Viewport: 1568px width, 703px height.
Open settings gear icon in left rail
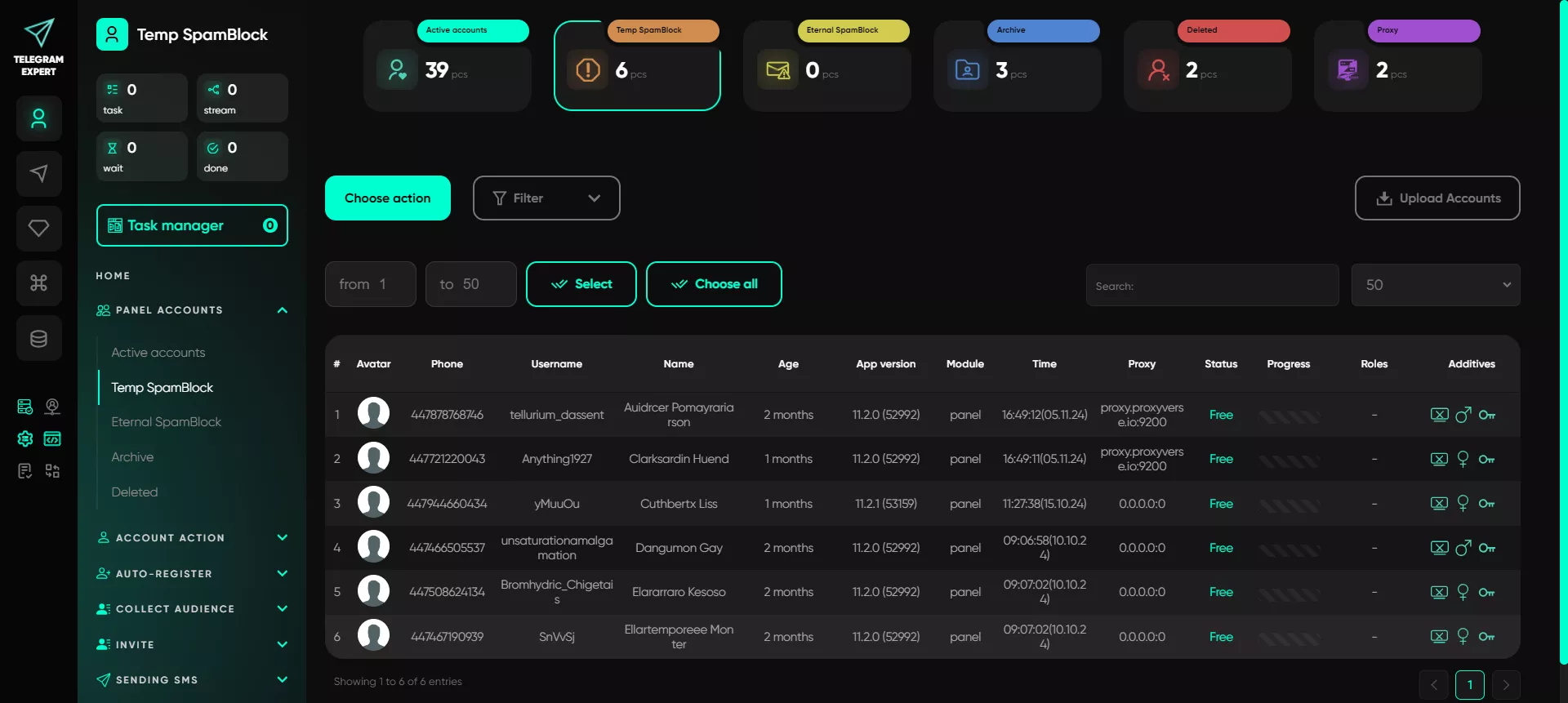(25, 438)
